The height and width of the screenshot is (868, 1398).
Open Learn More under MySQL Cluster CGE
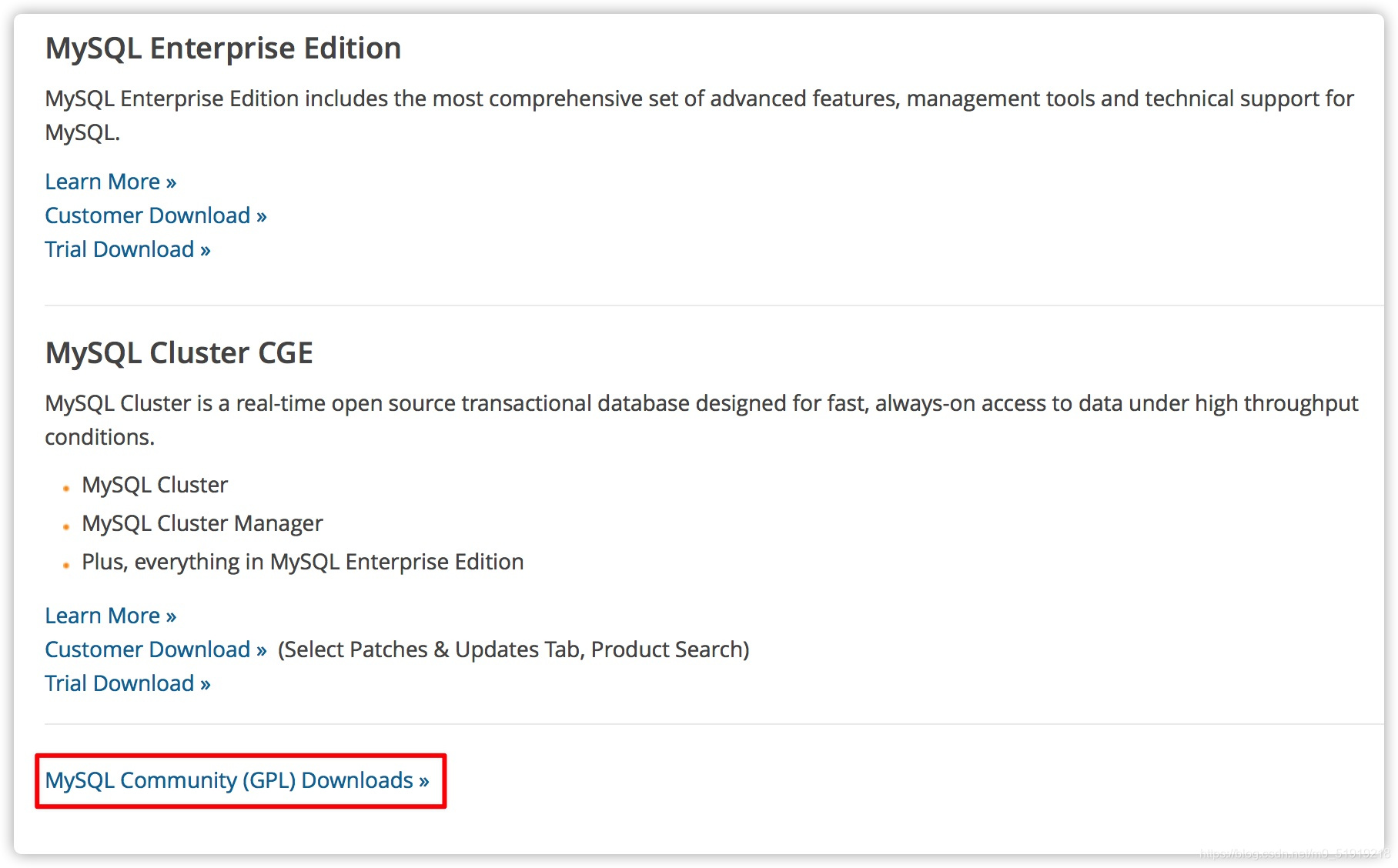click(x=111, y=616)
